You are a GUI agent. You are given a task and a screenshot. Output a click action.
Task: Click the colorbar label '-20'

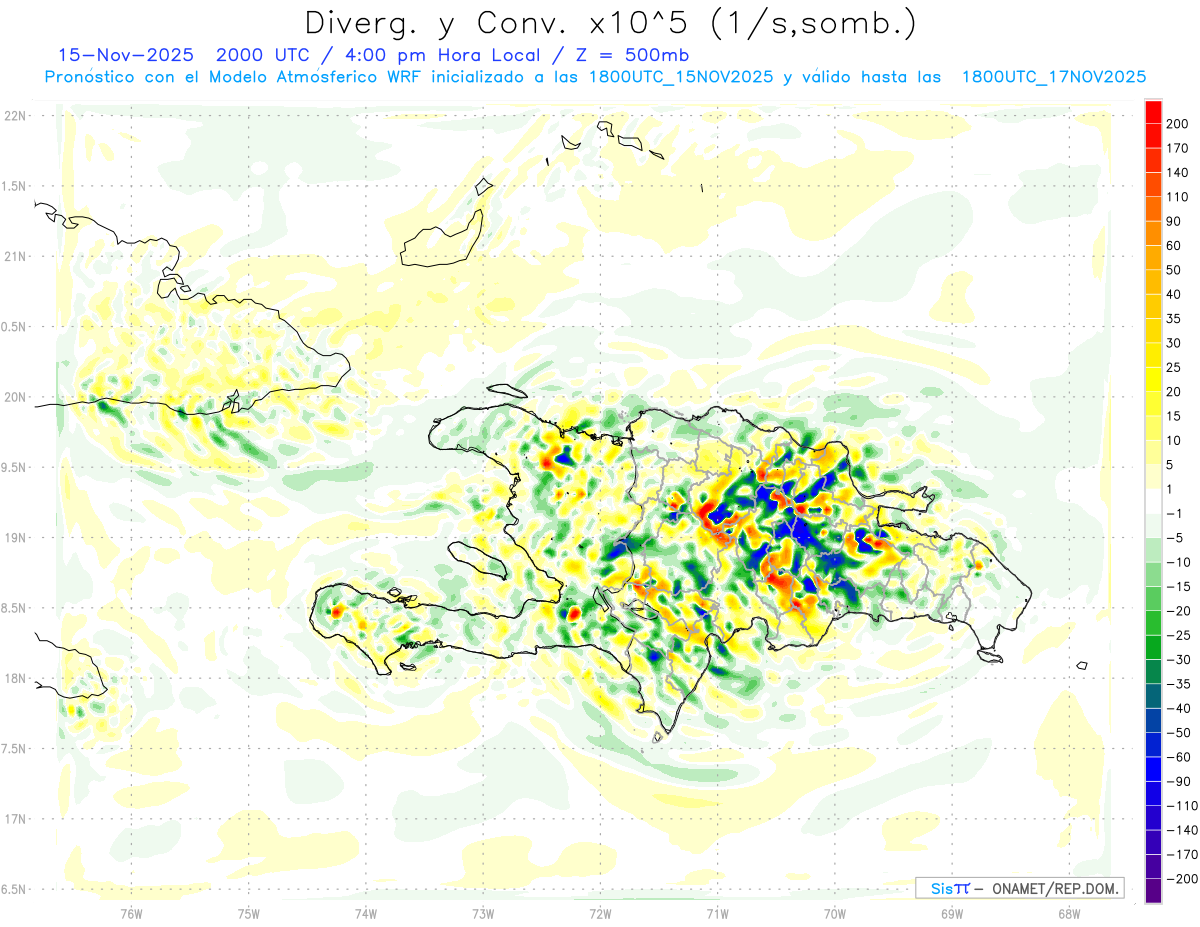click(x=1180, y=611)
